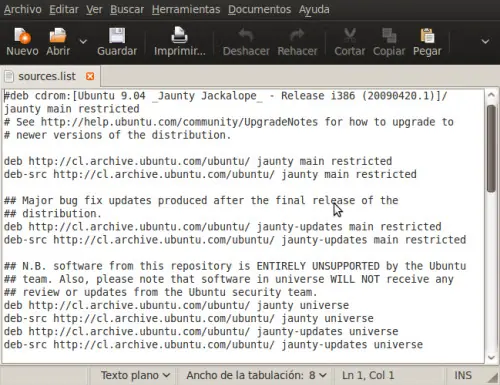The height and width of the screenshot is (385, 500).
Task: Open the Texto plano language dropdown
Action: [135, 375]
